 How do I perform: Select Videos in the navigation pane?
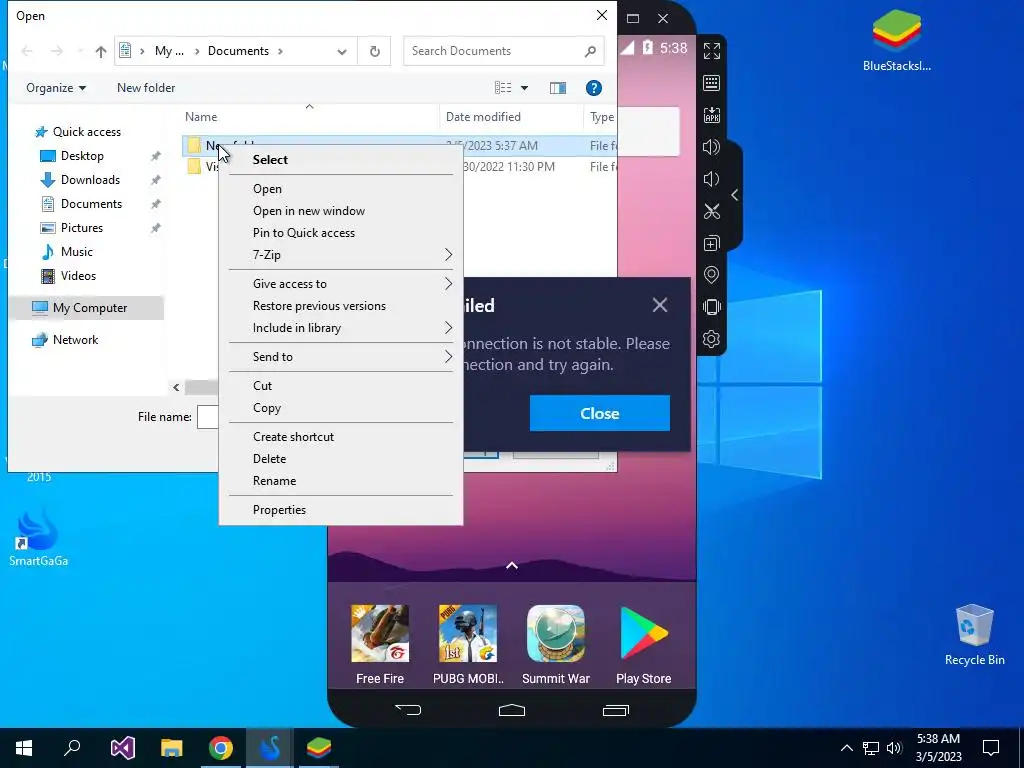coord(78,276)
